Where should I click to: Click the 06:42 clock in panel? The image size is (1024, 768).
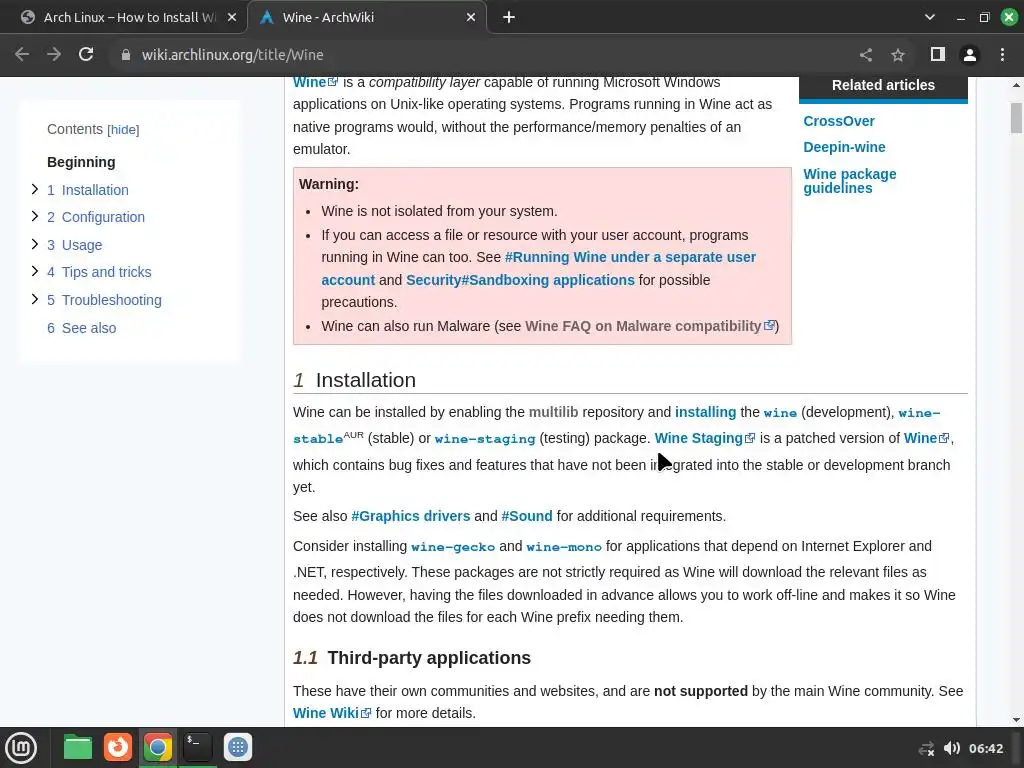point(985,748)
